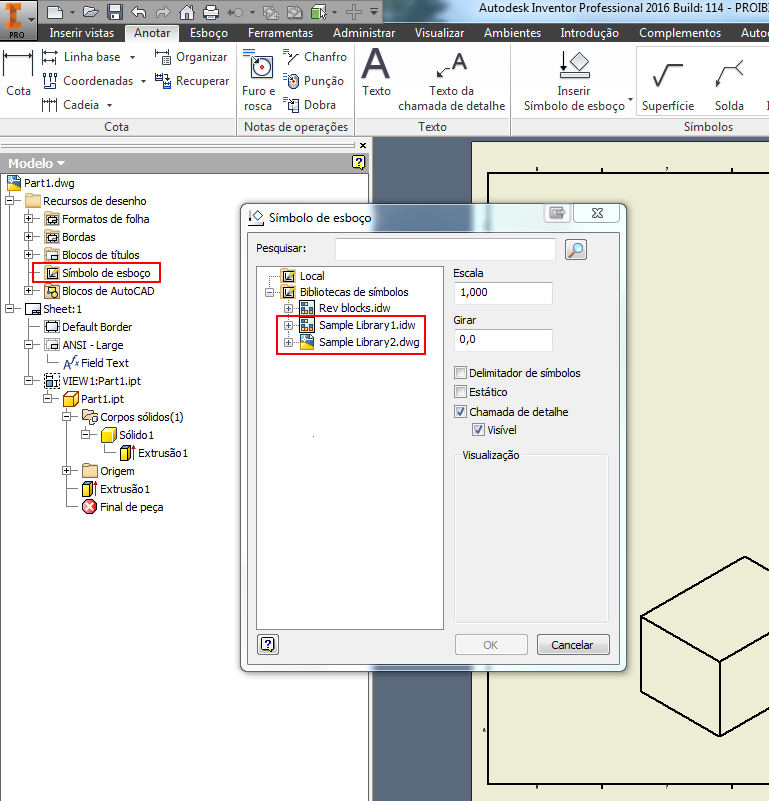Open Linha base dropdown arrow
The height and width of the screenshot is (801, 769).
pyautogui.click(x=133, y=57)
